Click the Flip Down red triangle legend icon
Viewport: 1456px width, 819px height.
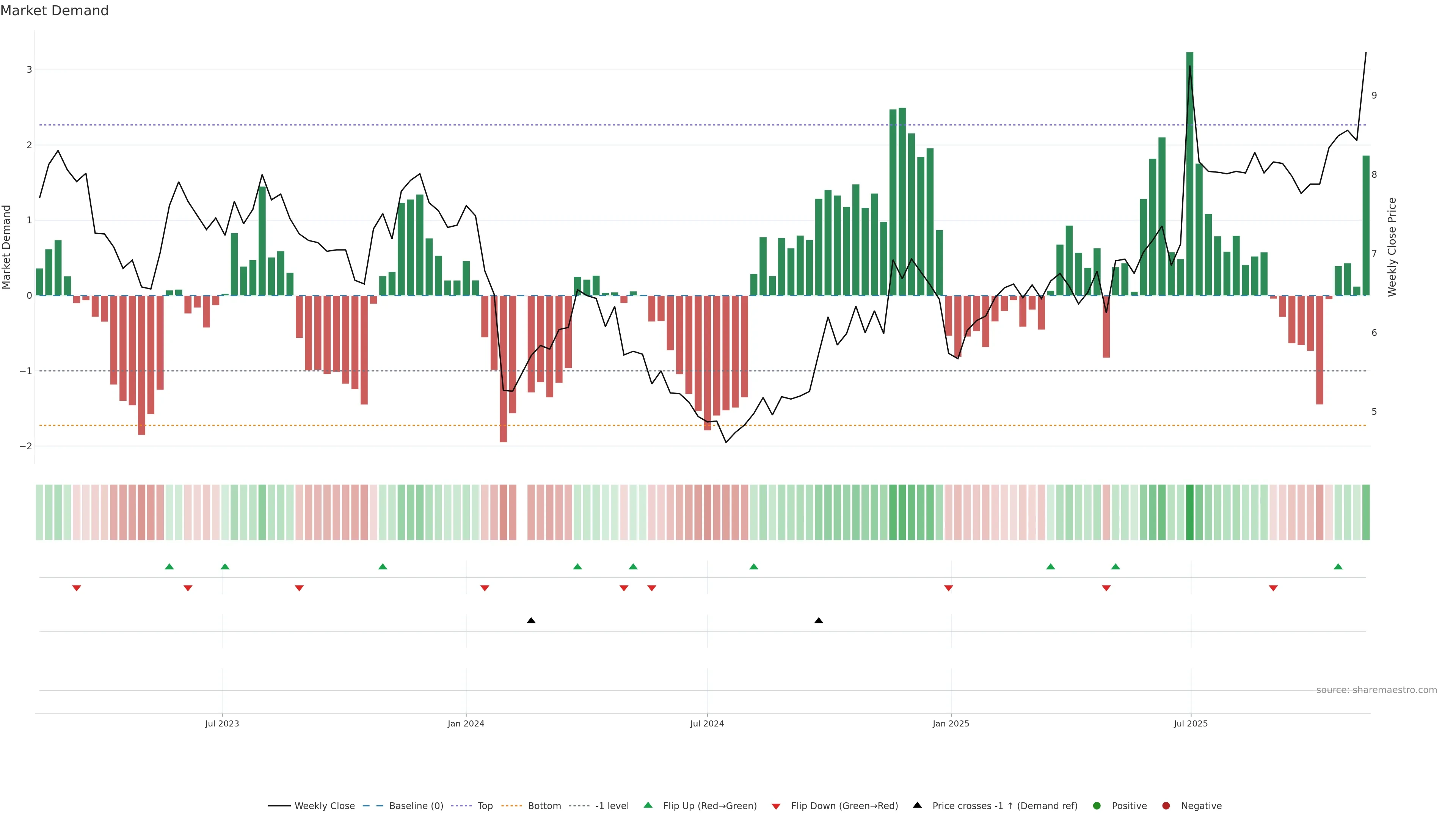(x=776, y=806)
